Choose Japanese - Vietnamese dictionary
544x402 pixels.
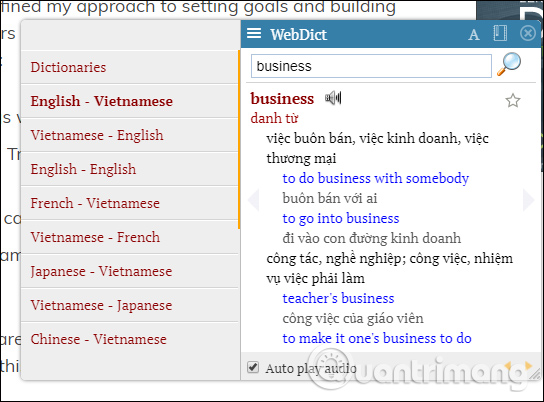(130, 271)
